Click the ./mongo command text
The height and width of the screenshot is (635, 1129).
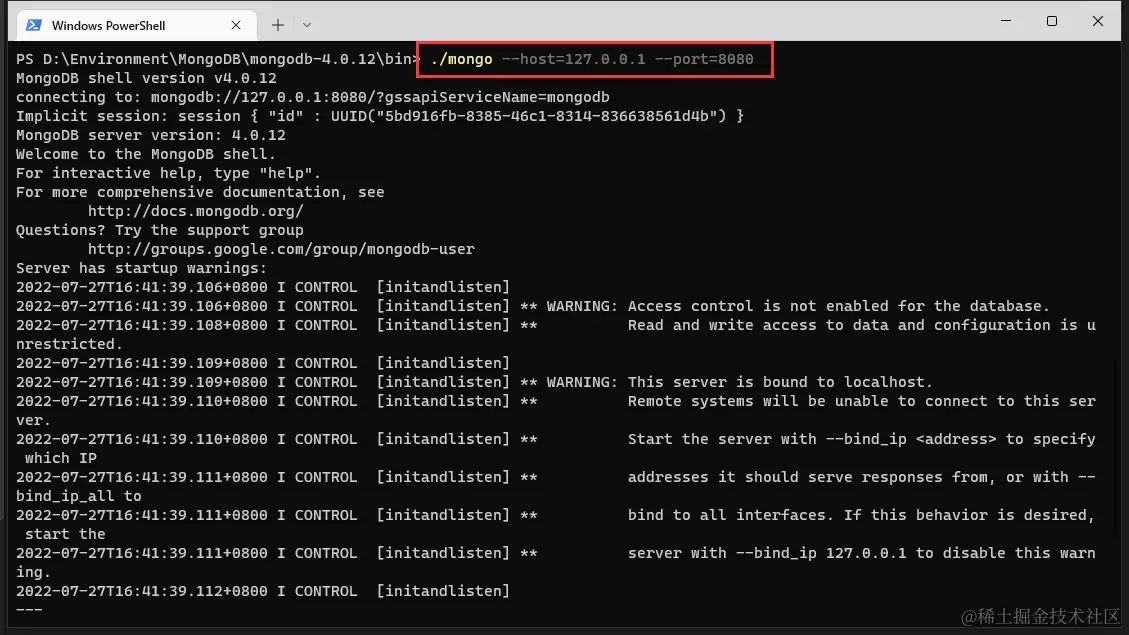462,59
